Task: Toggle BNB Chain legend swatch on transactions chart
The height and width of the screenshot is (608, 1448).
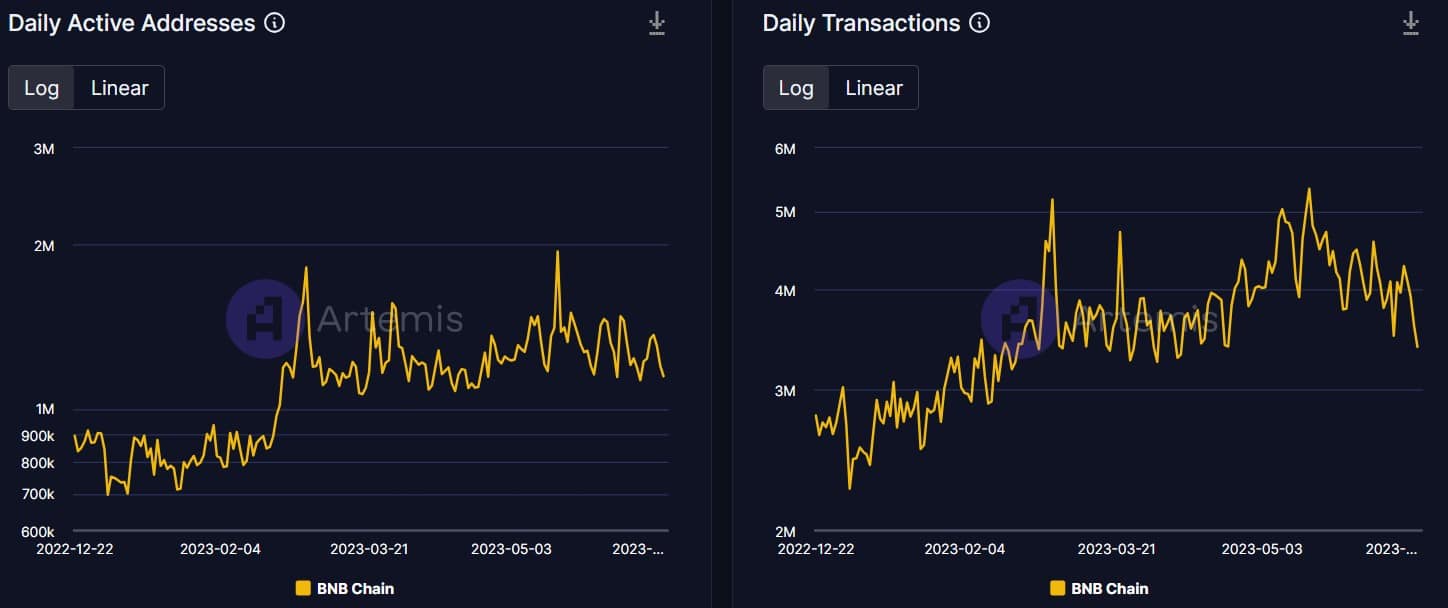Action: click(x=1058, y=588)
